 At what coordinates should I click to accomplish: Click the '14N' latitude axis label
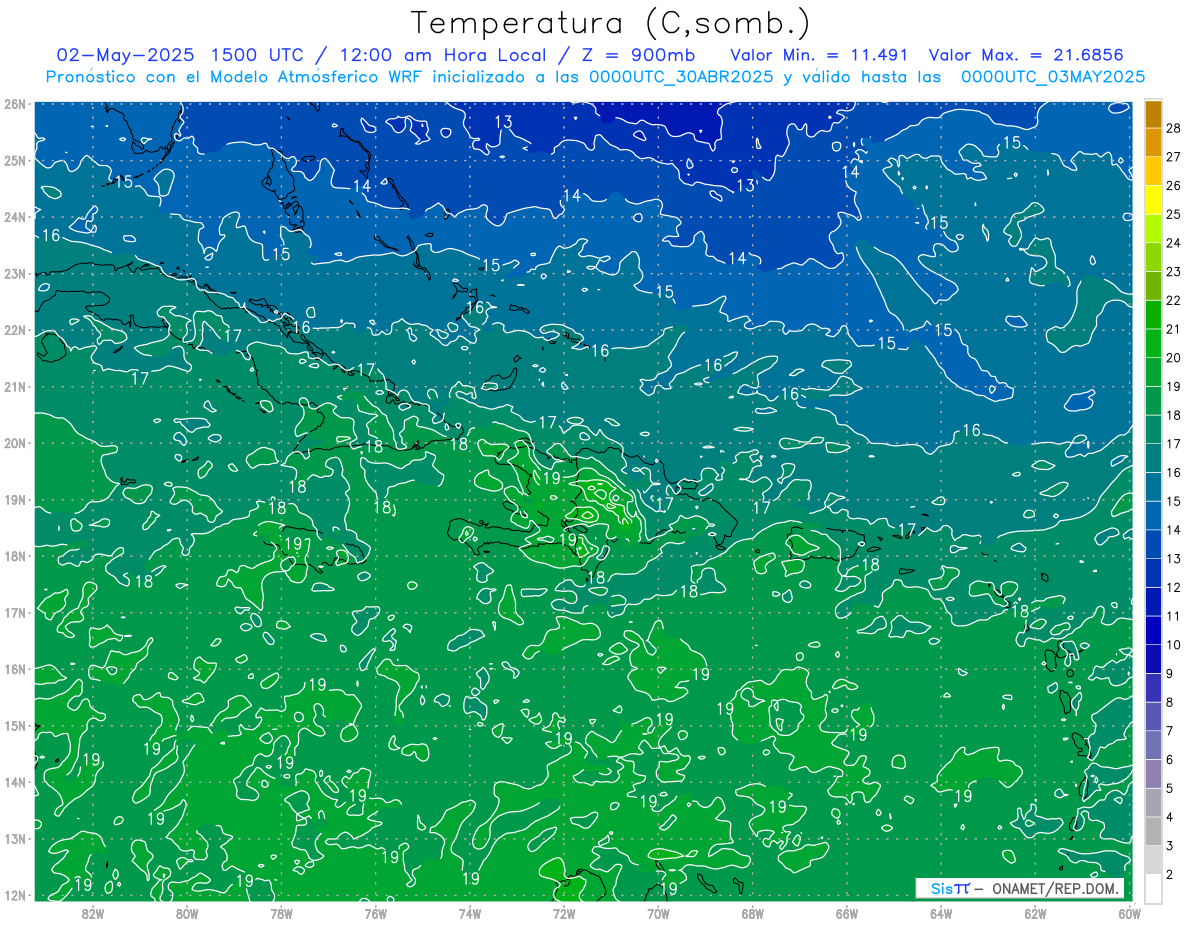(x=13, y=782)
